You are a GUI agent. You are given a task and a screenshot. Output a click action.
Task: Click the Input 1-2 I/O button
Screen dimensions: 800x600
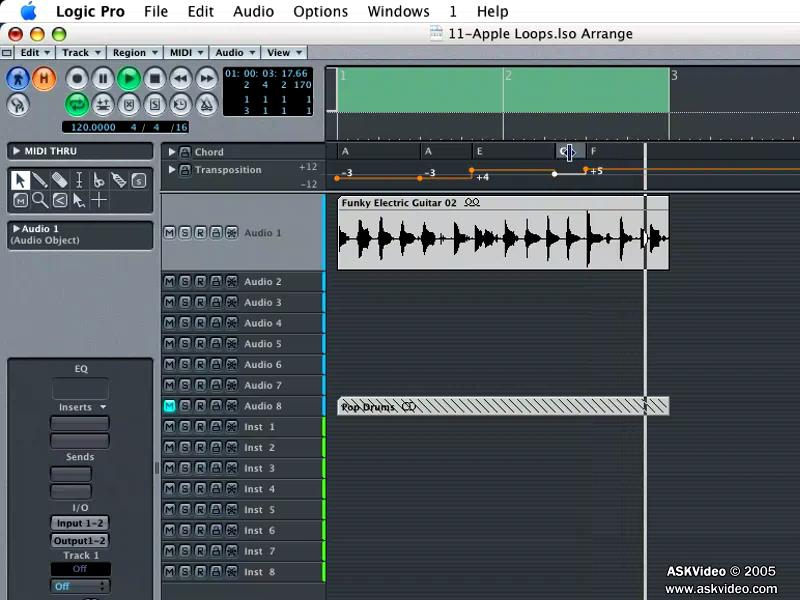80,523
